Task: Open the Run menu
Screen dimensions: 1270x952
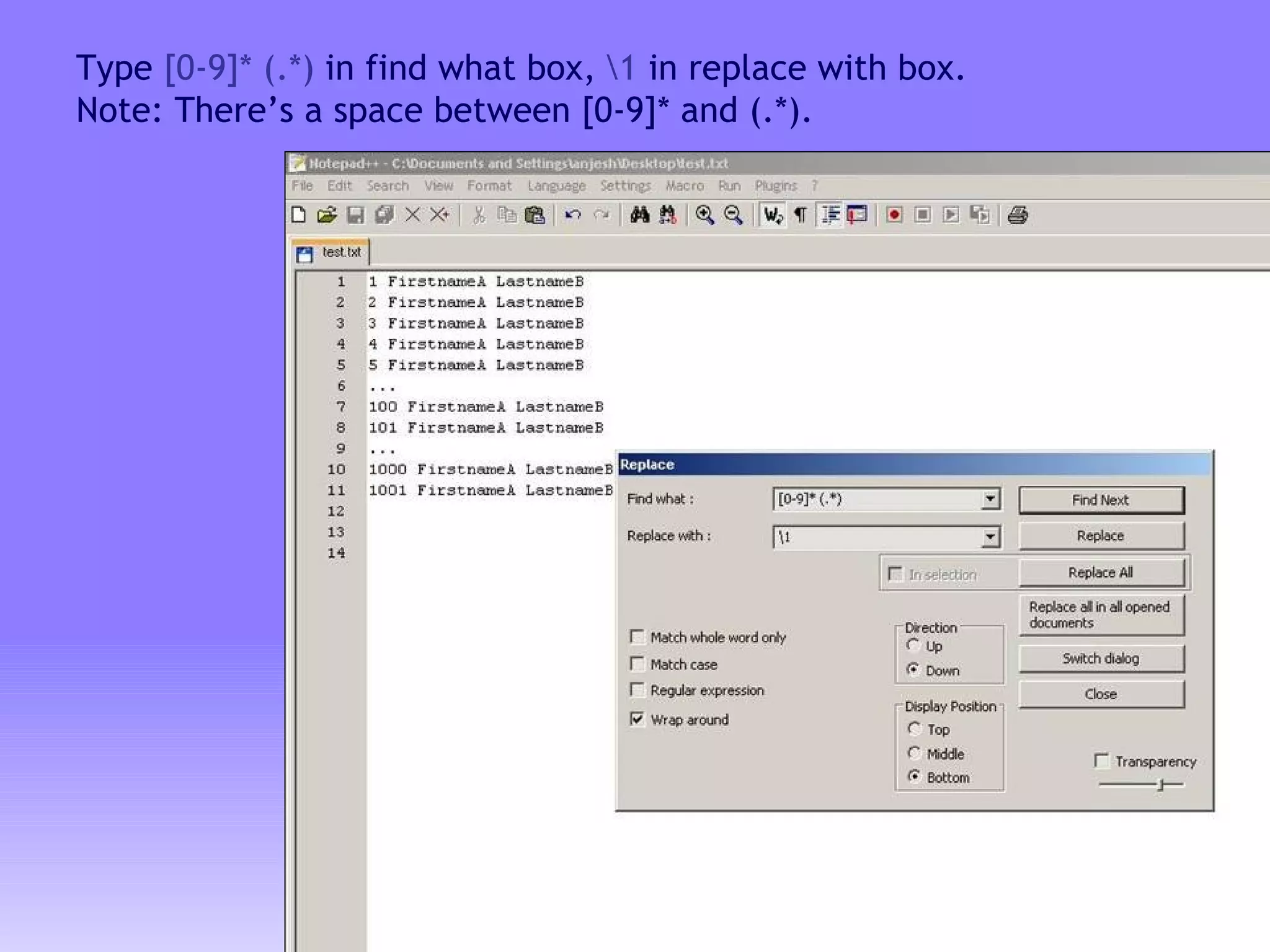Action: tap(729, 186)
